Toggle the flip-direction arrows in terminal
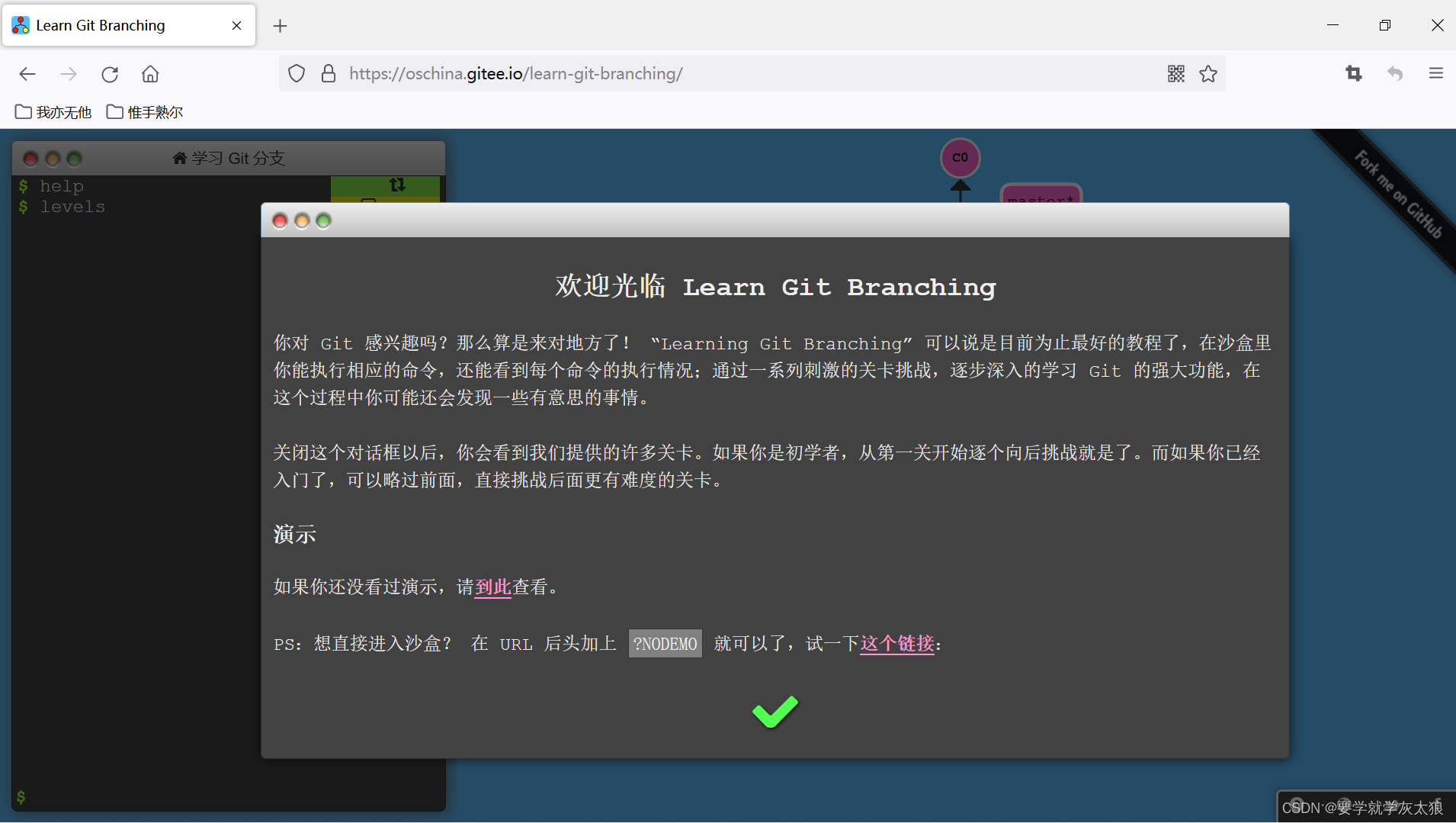 [397, 185]
